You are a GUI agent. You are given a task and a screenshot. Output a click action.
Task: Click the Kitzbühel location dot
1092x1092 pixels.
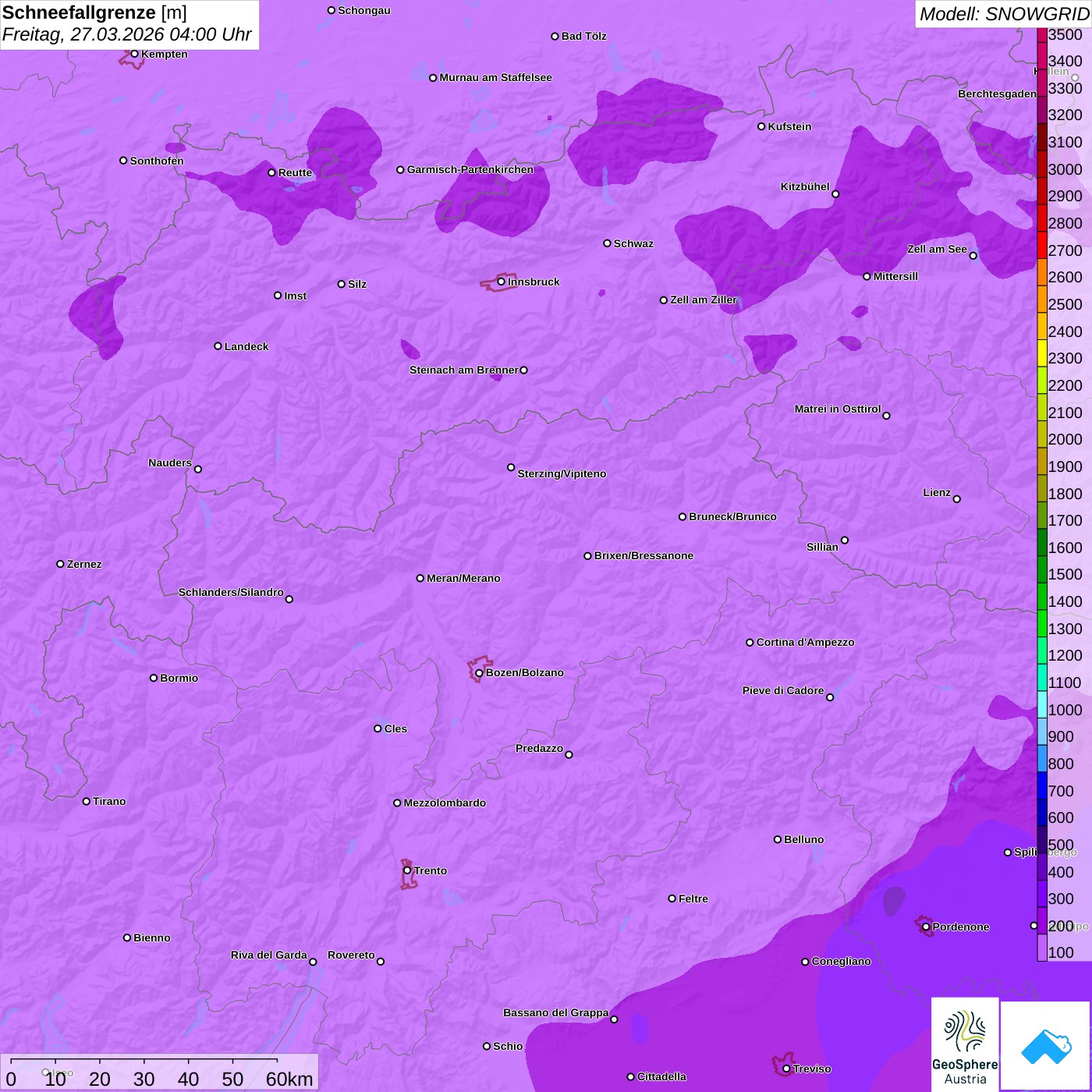point(835,194)
